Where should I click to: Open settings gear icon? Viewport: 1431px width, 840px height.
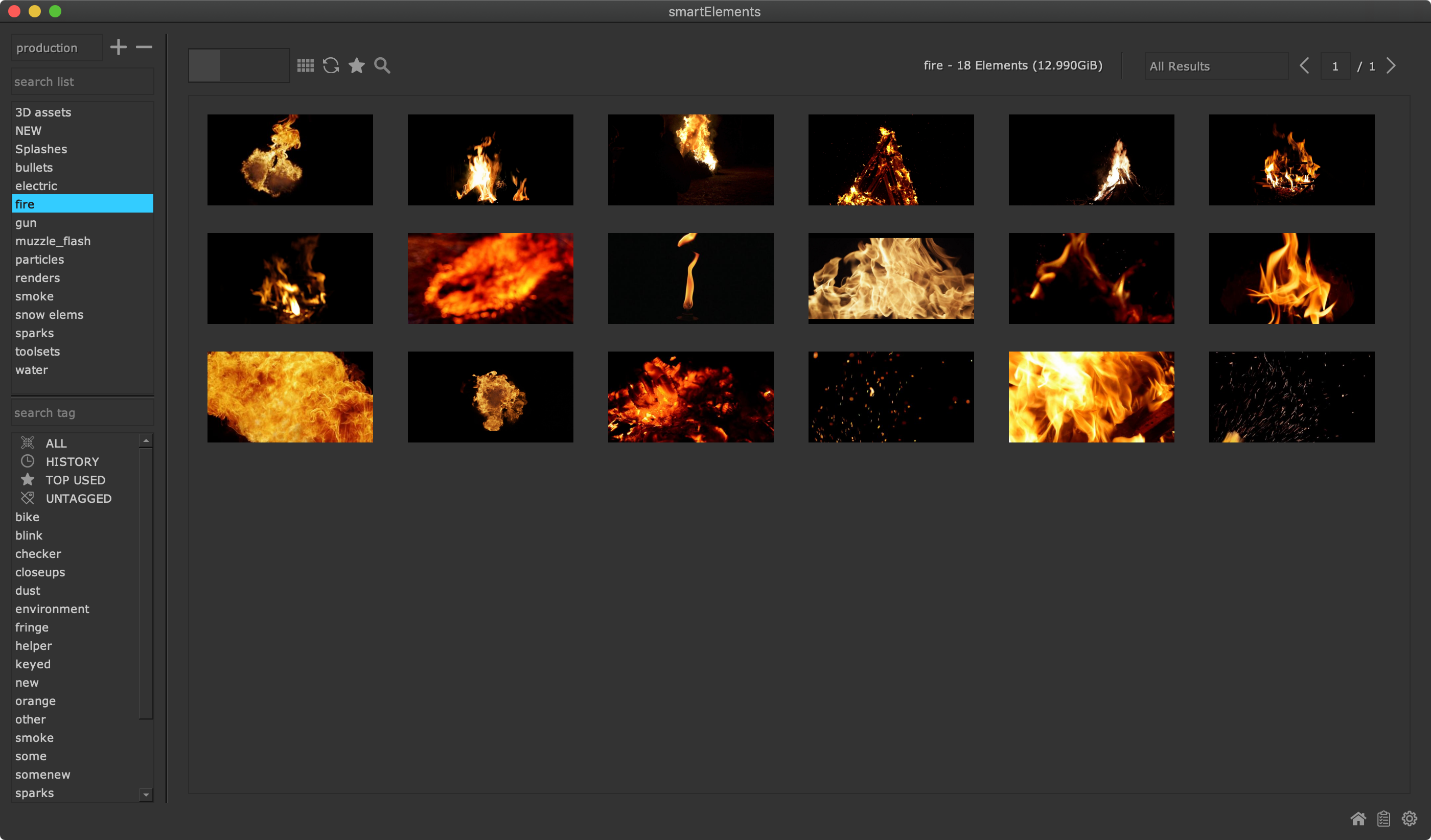(x=1409, y=819)
